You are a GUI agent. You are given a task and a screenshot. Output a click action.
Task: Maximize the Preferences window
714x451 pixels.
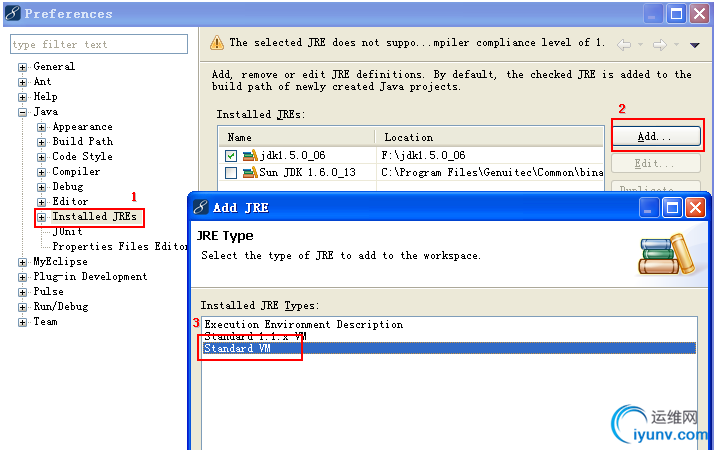676,14
